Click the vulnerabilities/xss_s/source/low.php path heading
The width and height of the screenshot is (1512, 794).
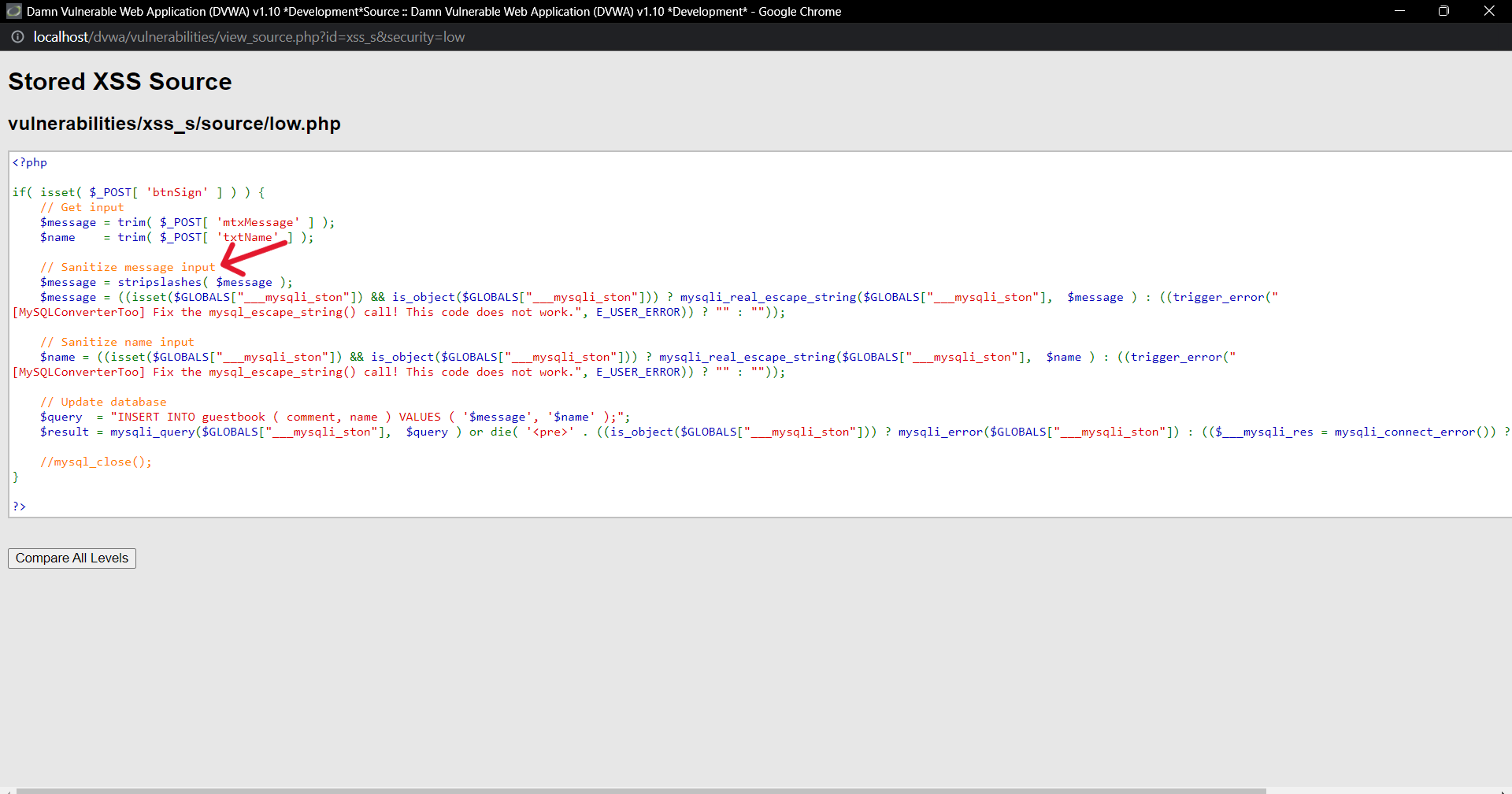[x=174, y=124]
